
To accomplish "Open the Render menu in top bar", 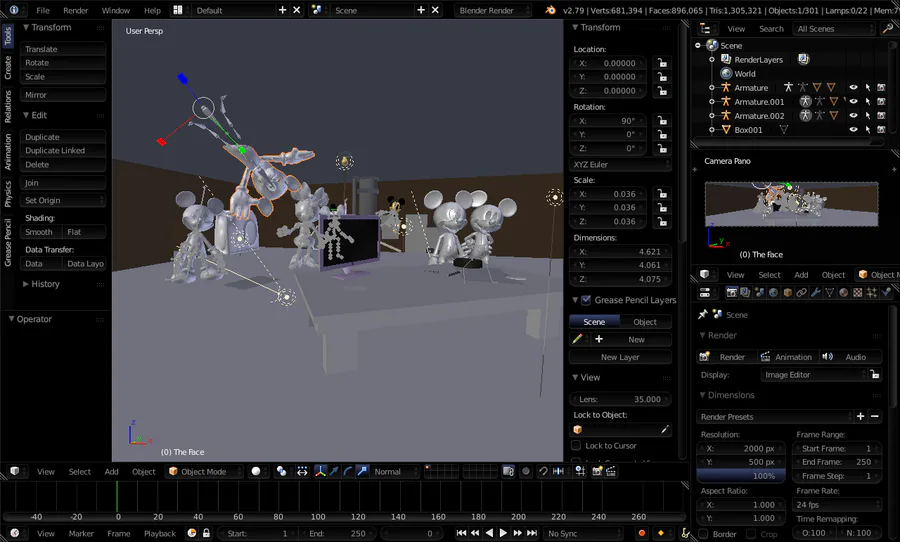I will pyautogui.click(x=75, y=10).
